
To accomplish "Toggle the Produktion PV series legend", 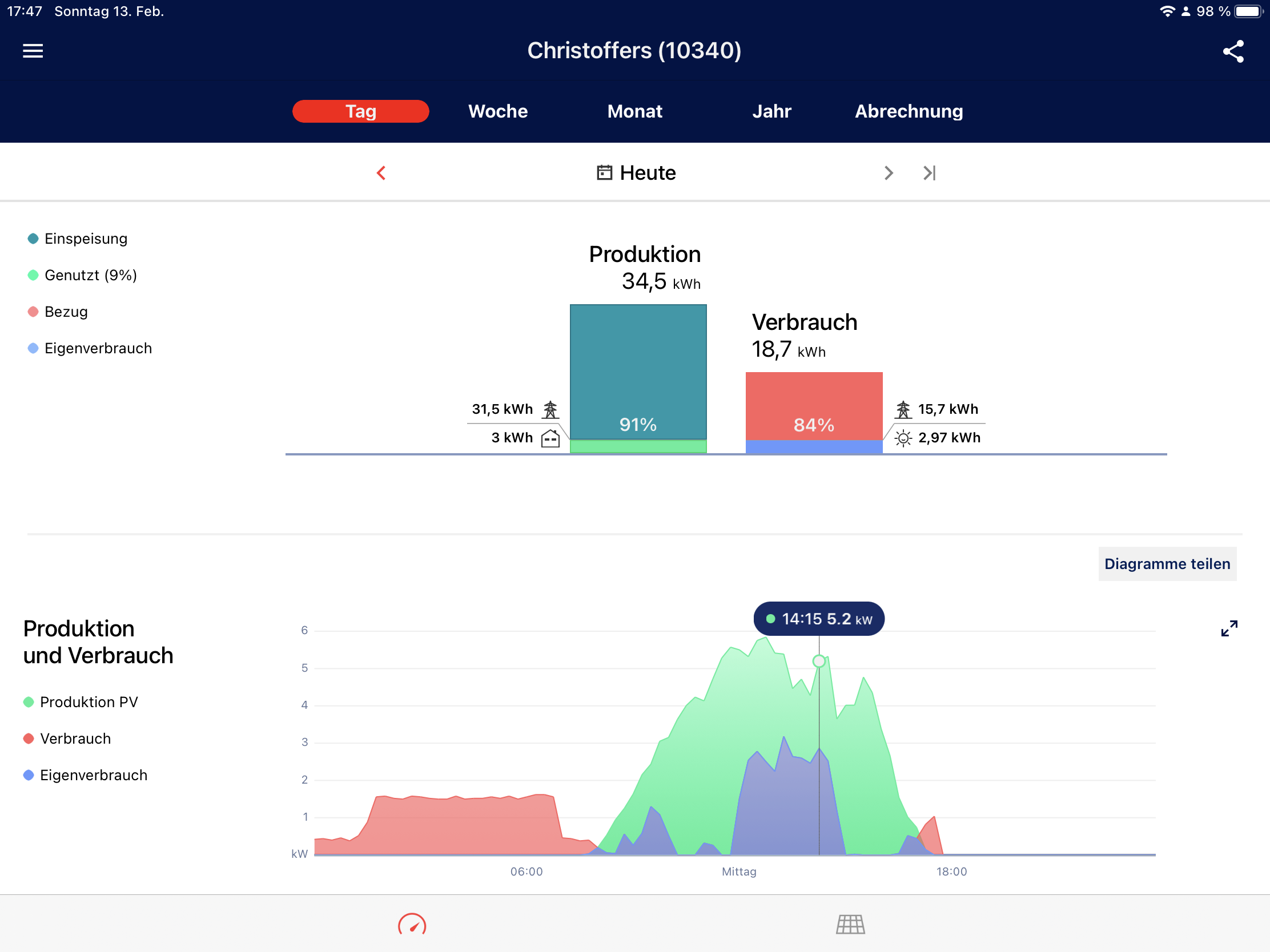I will [x=89, y=702].
